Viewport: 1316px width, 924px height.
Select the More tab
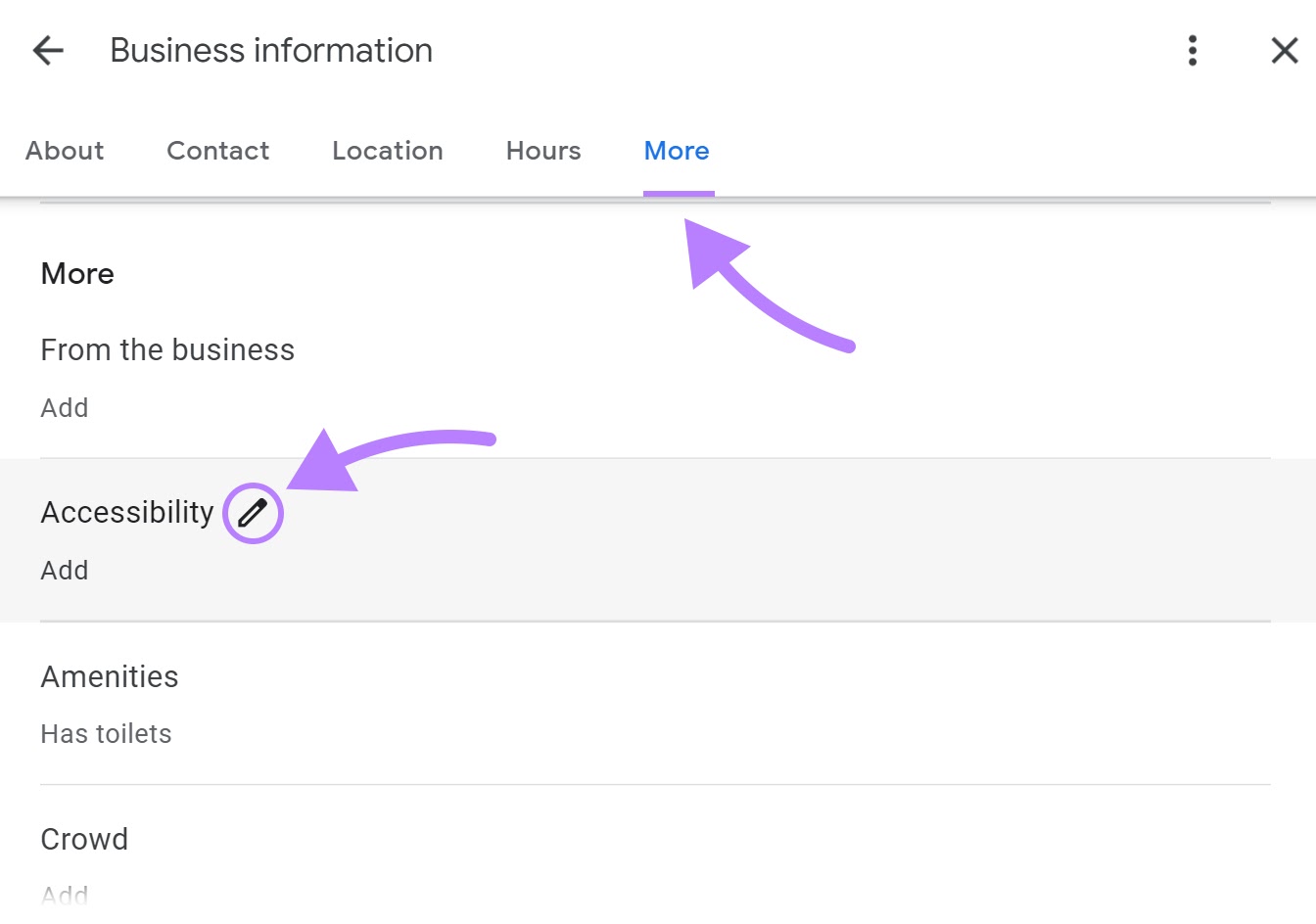coord(677,151)
